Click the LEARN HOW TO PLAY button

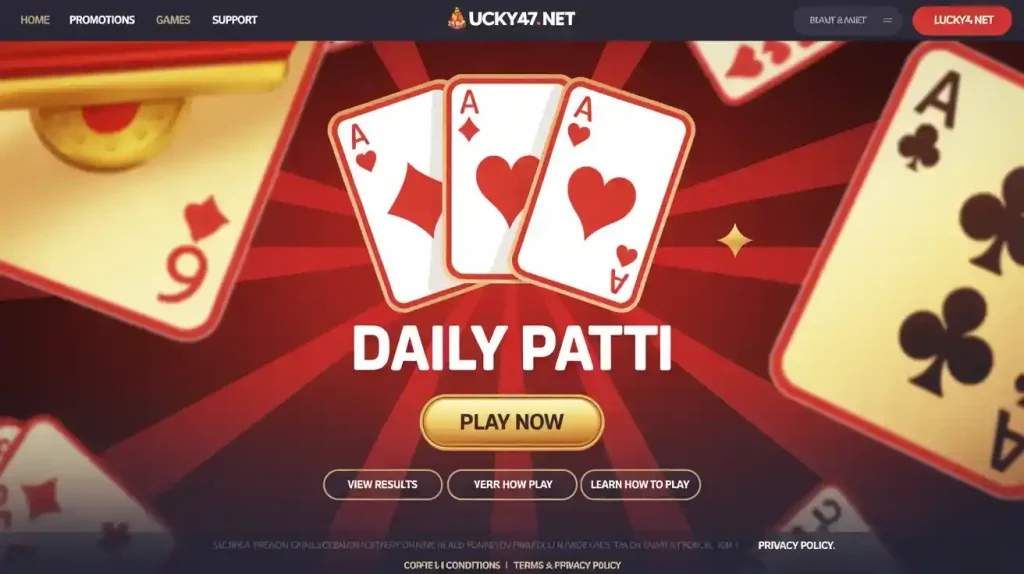pyautogui.click(x=640, y=485)
